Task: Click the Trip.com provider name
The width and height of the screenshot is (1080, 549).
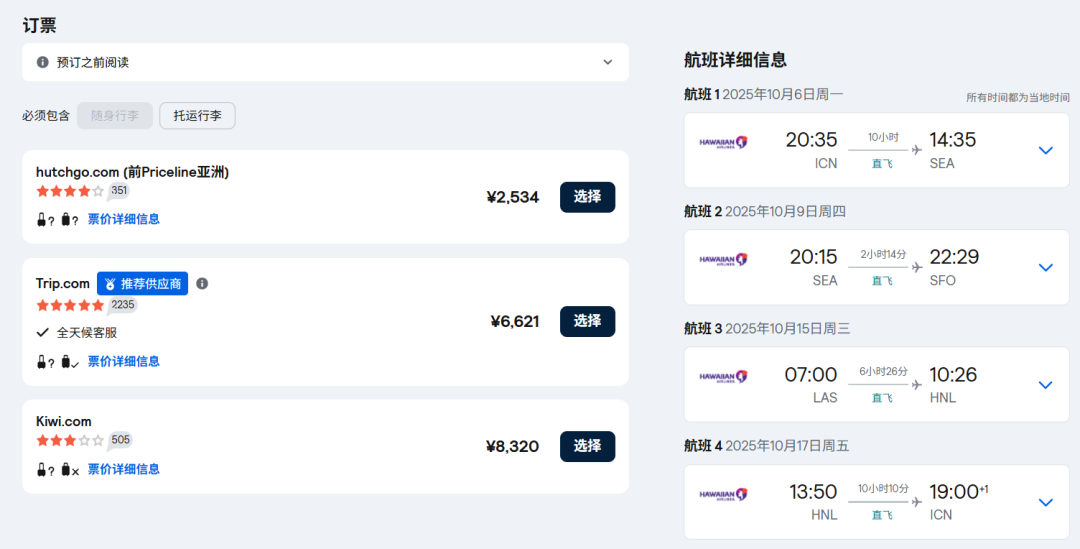Action: pyautogui.click(x=63, y=283)
